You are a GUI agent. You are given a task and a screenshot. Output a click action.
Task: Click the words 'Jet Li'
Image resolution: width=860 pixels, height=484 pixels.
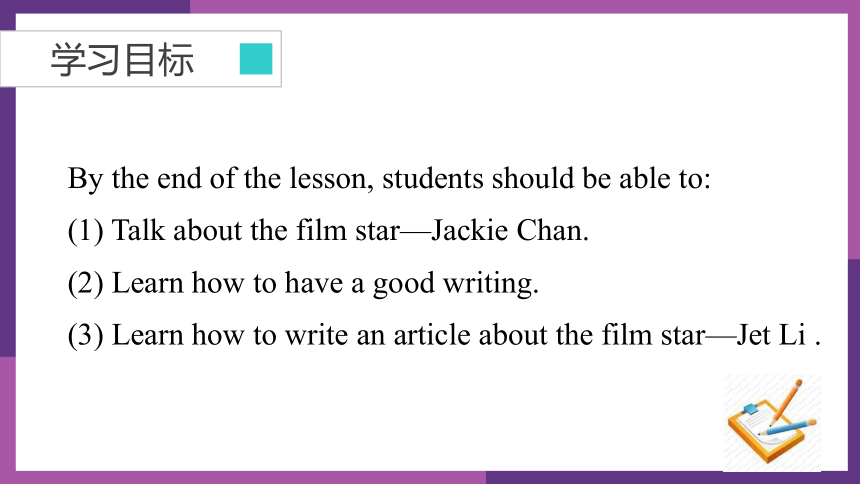[x=771, y=335]
